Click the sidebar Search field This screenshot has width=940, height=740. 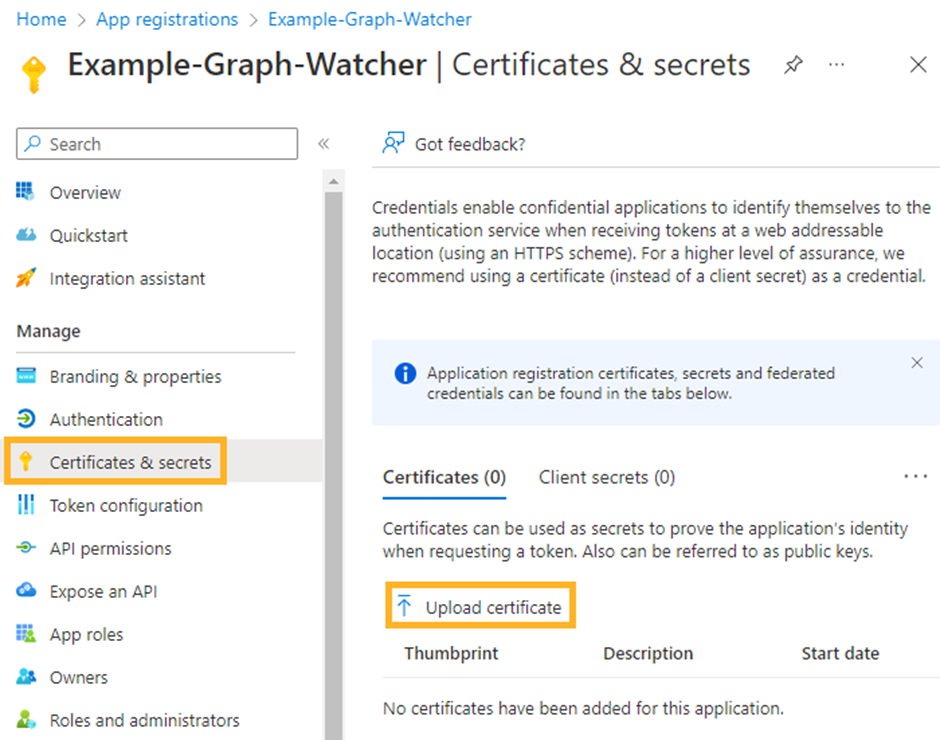coord(157,144)
